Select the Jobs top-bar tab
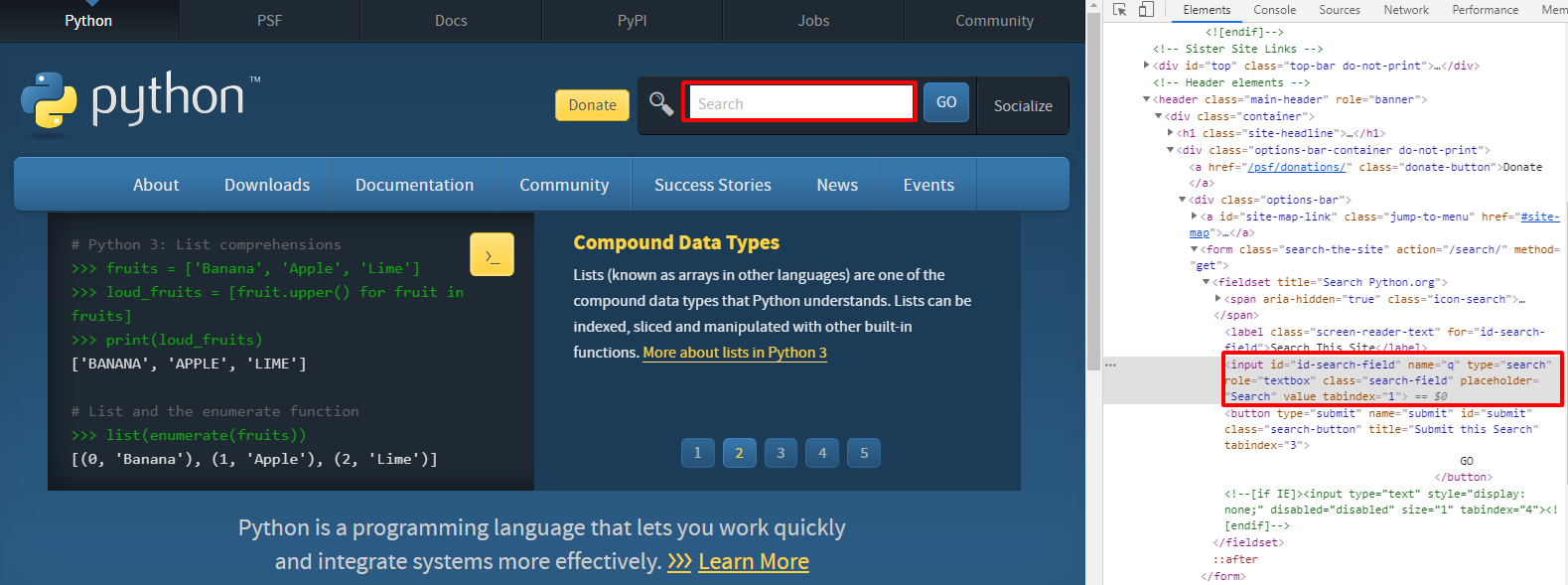1568x585 pixels. pyautogui.click(x=813, y=21)
